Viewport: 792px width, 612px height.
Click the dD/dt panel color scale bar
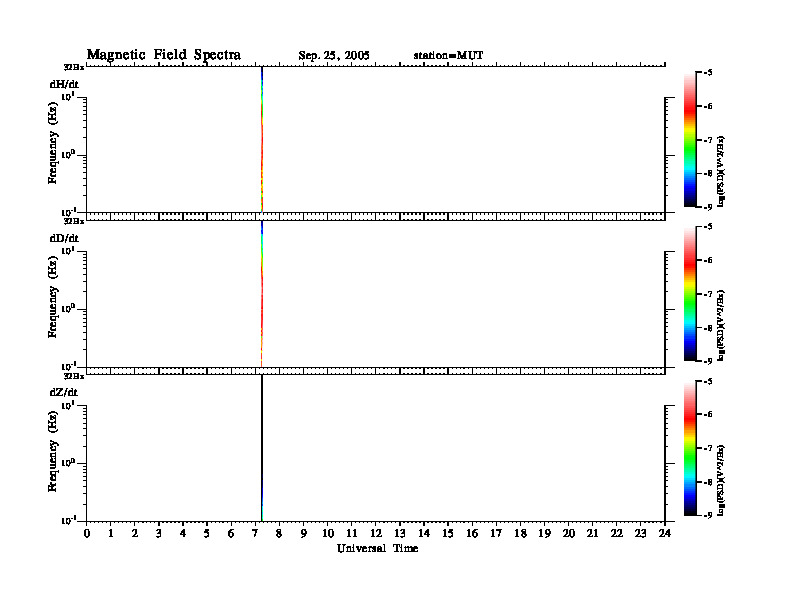point(690,294)
